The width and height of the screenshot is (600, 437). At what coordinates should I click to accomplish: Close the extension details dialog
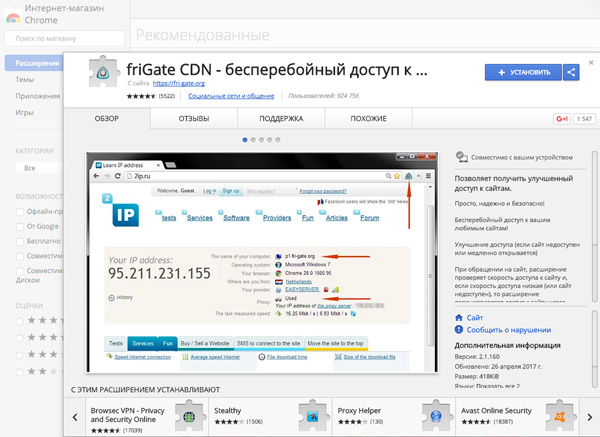(x=591, y=62)
